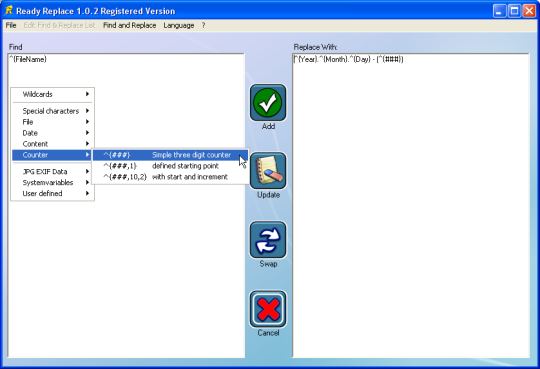Open the Language menu
Screen dimensions: 540x369
click(179, 25)
